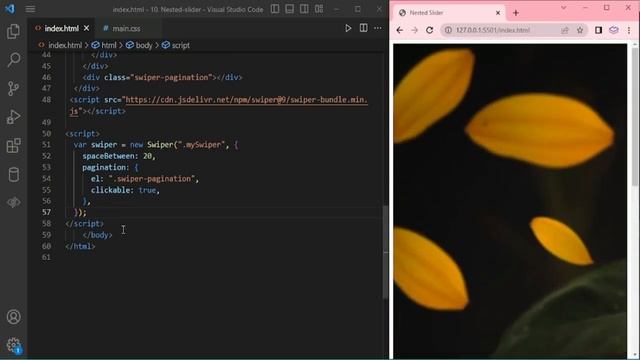The height and width of the screenshot is (360, 640).
Task: Place cursor on spaceBetween: 20 line
Action: [119, 156]
